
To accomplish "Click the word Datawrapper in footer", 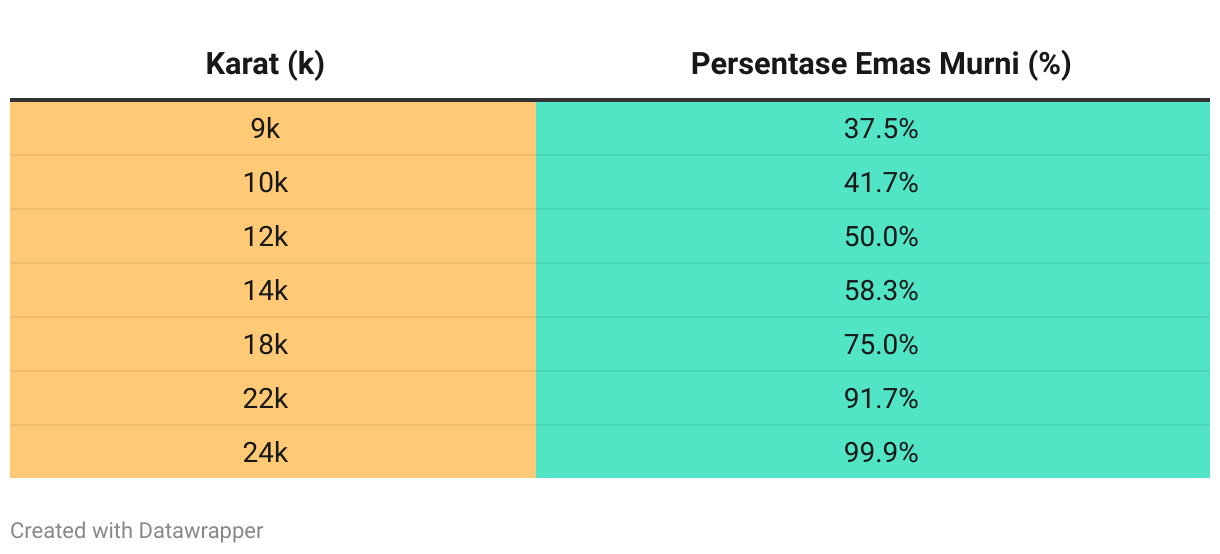I will pos(202,531).
